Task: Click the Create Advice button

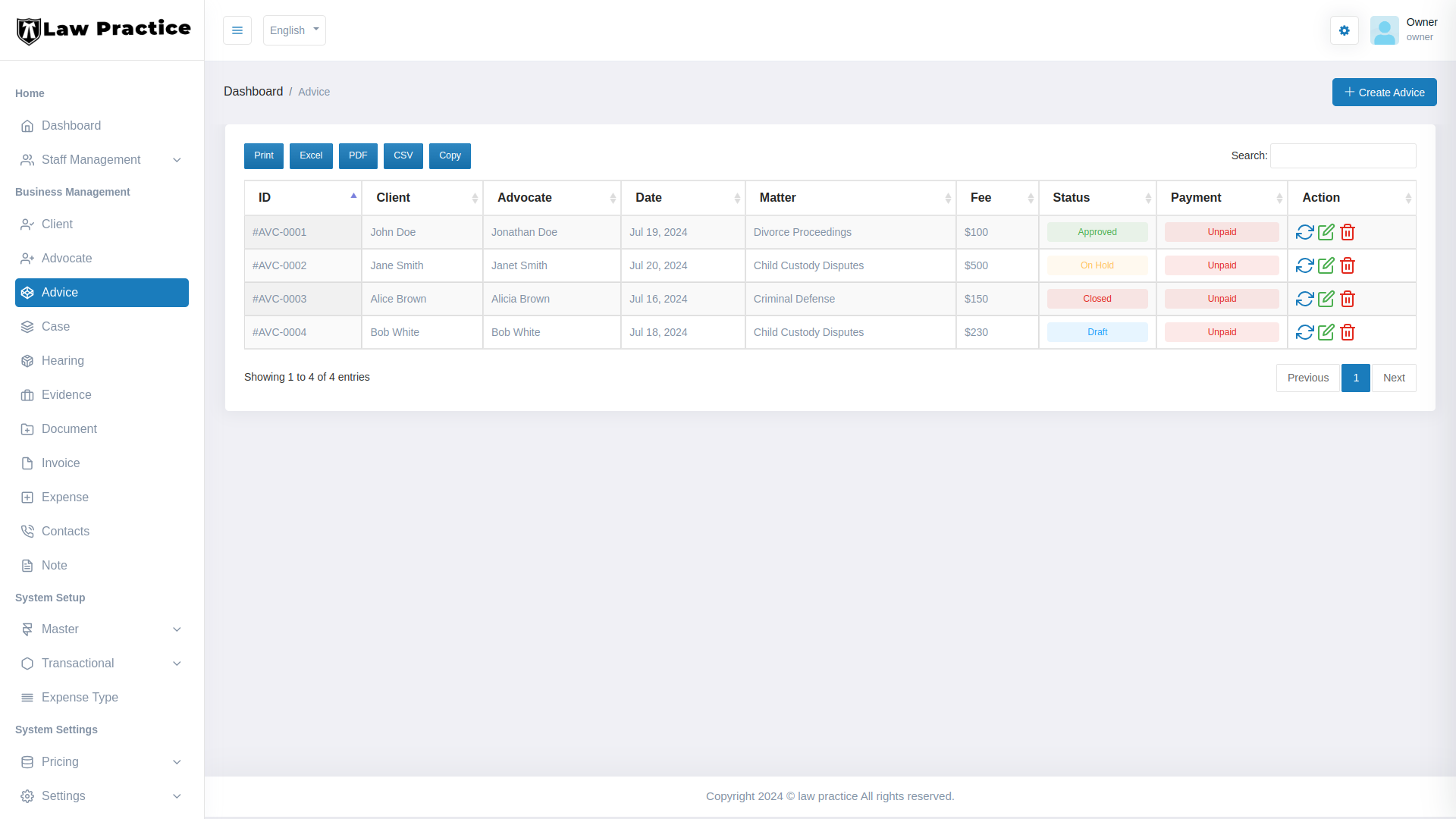Action: pos(1384,93)
